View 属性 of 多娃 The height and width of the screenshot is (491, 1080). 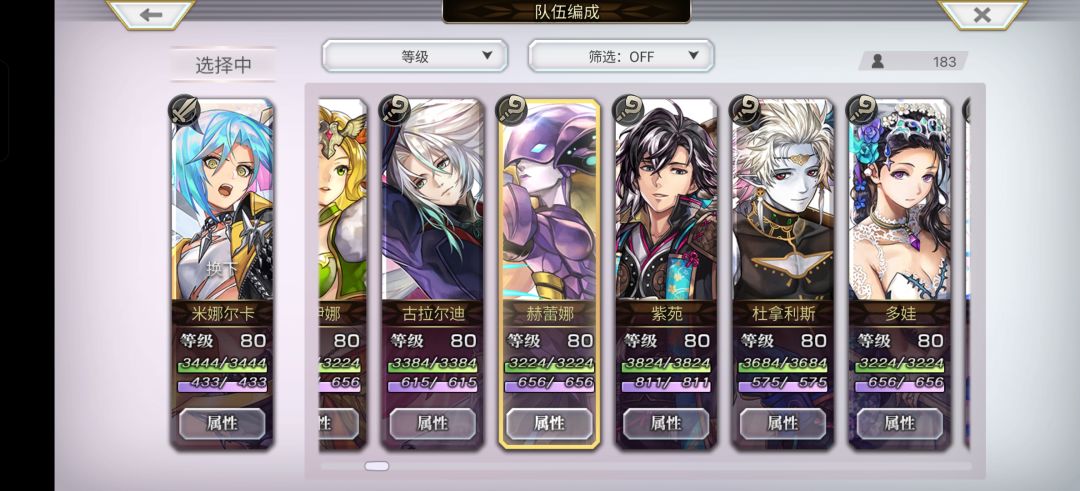900,423
